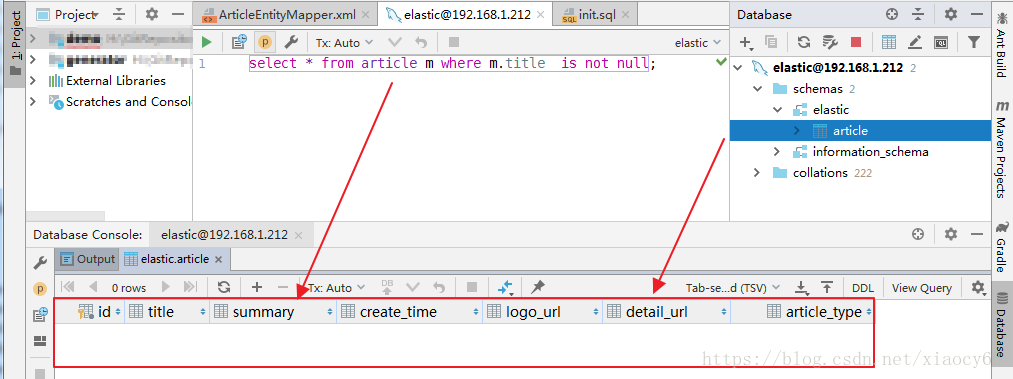
Task: Collapse the elastic schema node
Action: [778, 110]
